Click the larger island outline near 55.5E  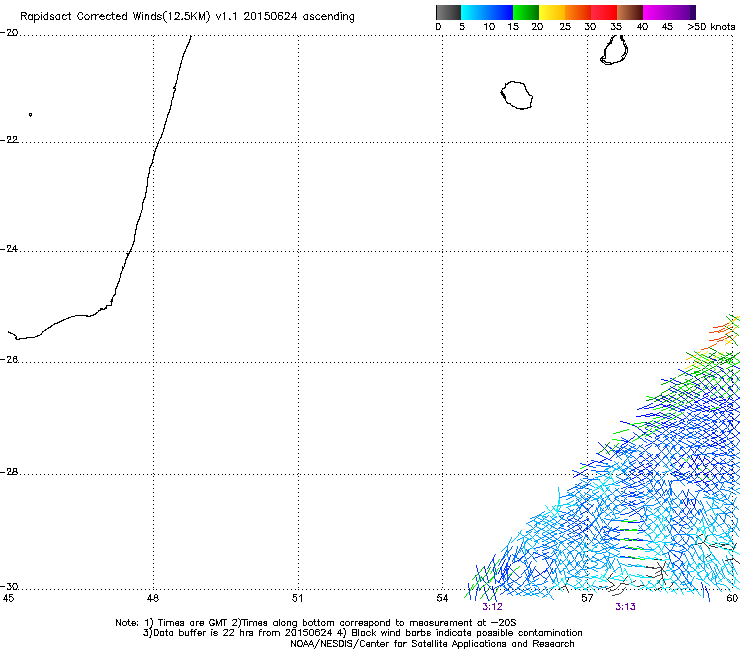(517, 95)
